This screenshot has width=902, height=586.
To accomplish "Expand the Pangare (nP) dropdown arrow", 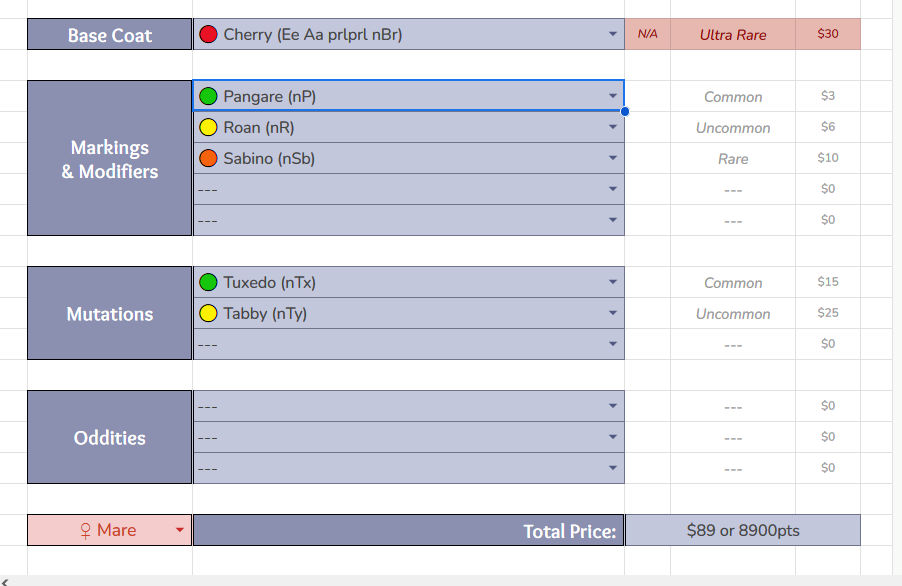I will pyautogui.click(x=613, y=97).
